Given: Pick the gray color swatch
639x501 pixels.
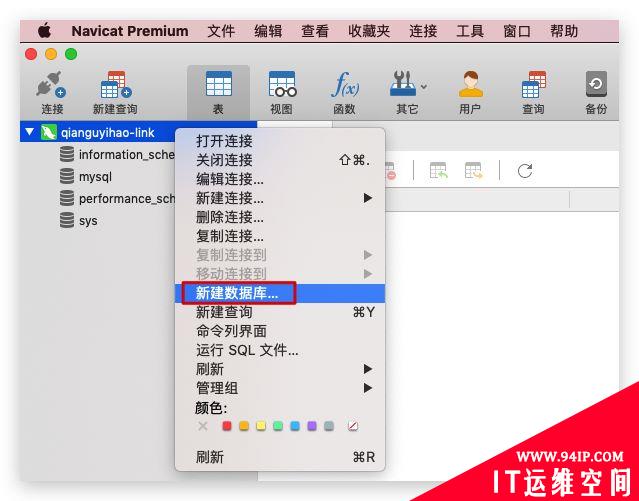Looking at the screenshot, I should tap(329, 426).
